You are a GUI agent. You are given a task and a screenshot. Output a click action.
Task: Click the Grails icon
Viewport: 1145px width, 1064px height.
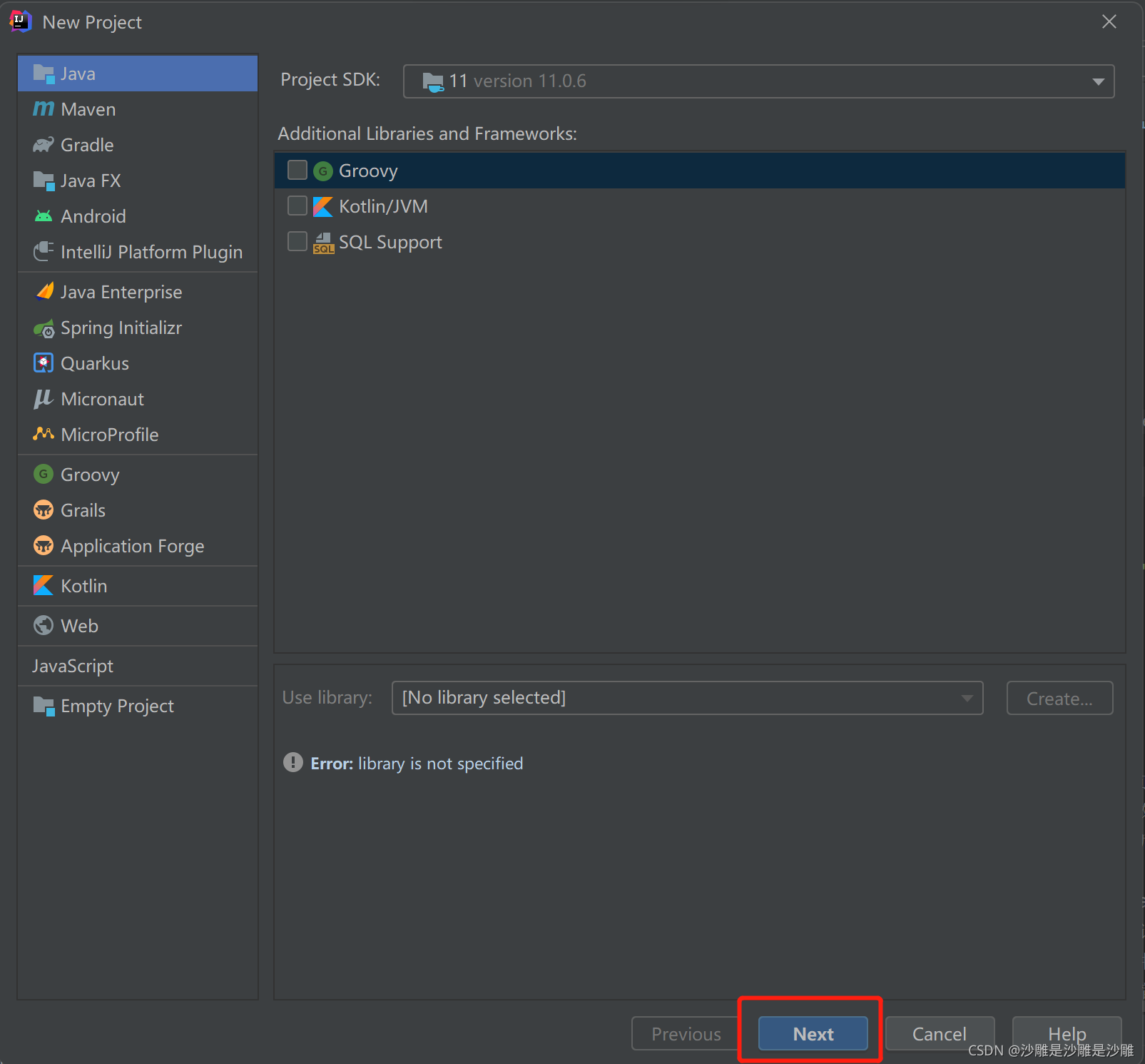click(44, 510)
